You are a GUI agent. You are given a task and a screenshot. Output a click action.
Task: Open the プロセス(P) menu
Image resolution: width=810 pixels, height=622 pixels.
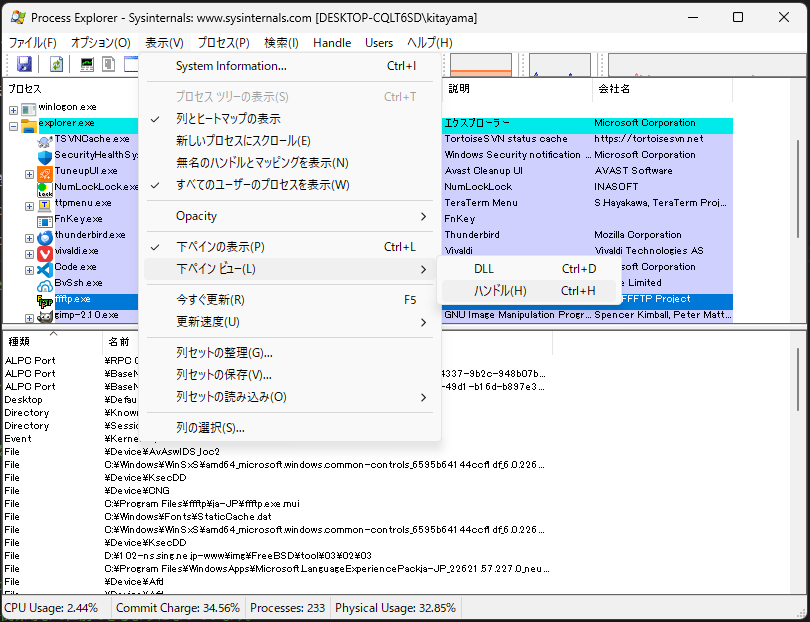click(224, 43)
